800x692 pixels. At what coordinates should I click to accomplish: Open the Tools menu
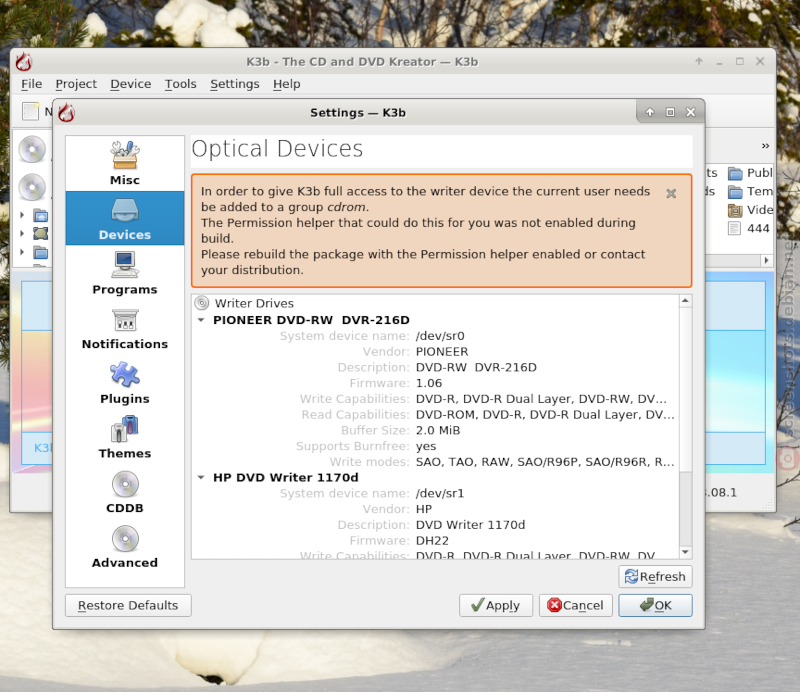(x=181, y=84)
